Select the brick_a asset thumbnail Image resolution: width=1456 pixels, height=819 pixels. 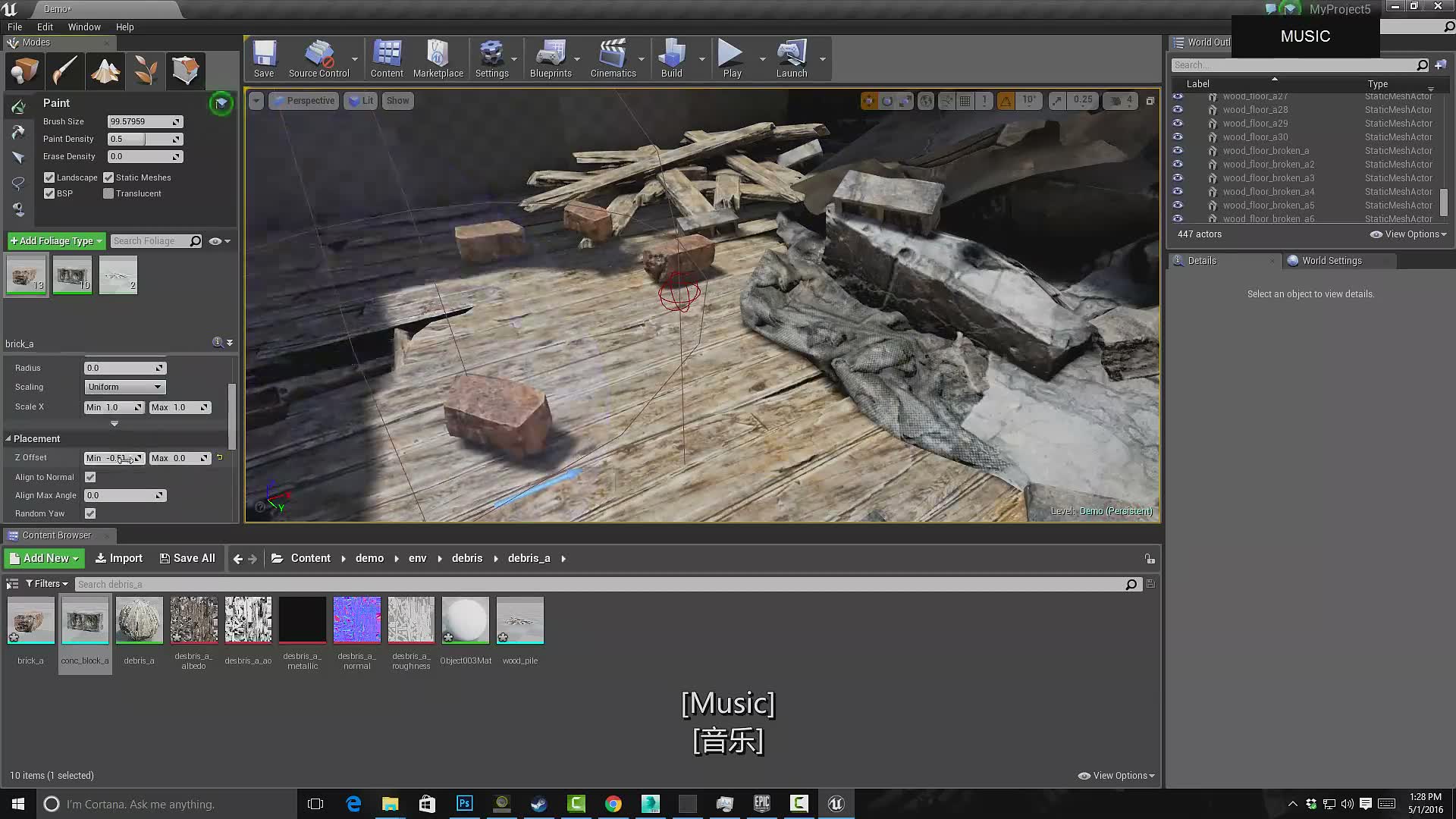(31, 620)
